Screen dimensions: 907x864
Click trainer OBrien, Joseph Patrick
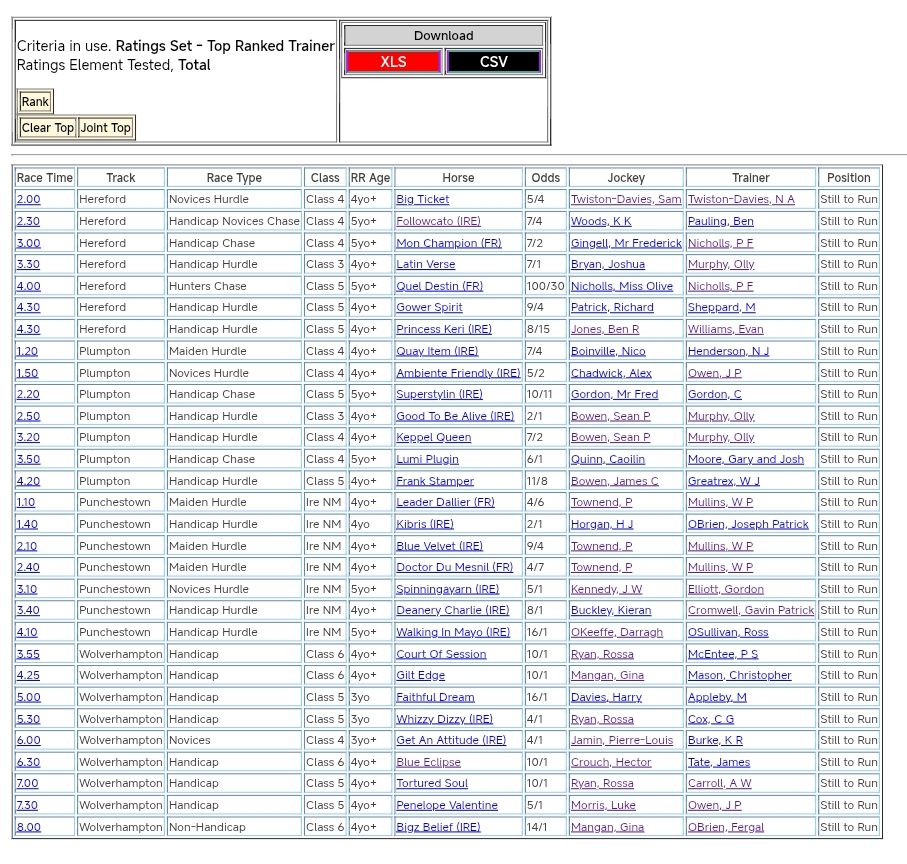point(748,524)
